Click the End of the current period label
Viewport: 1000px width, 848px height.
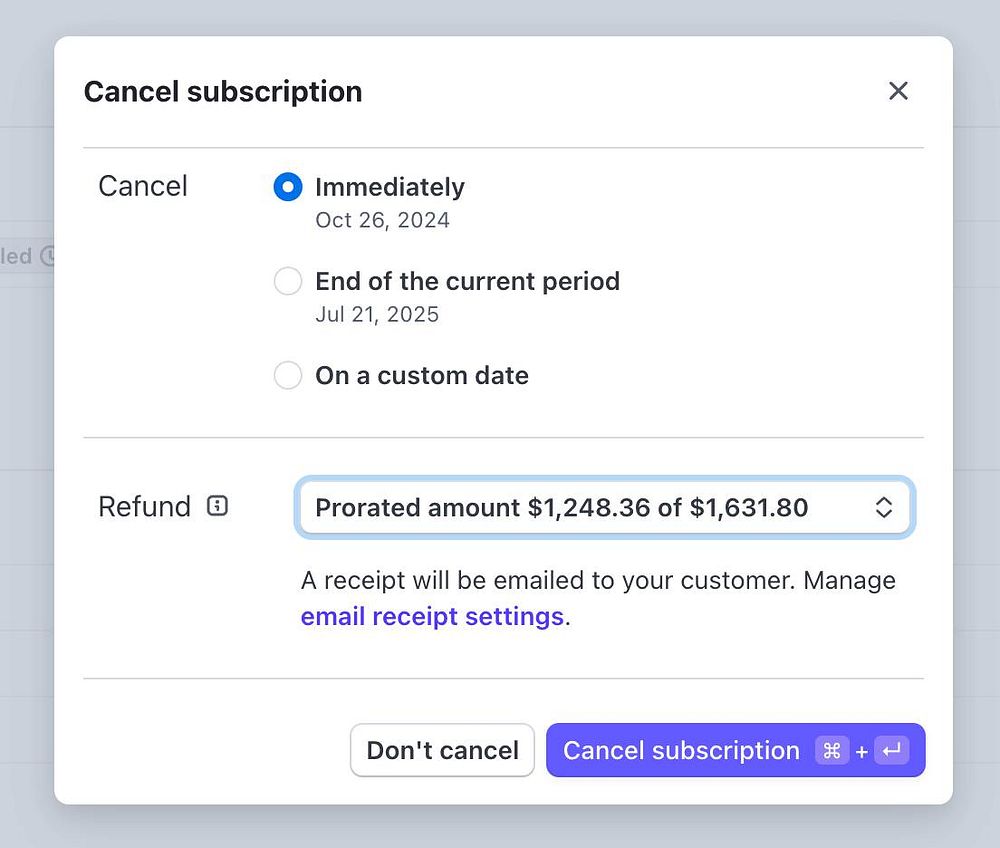pyautogui.click(x=467, y=282)
